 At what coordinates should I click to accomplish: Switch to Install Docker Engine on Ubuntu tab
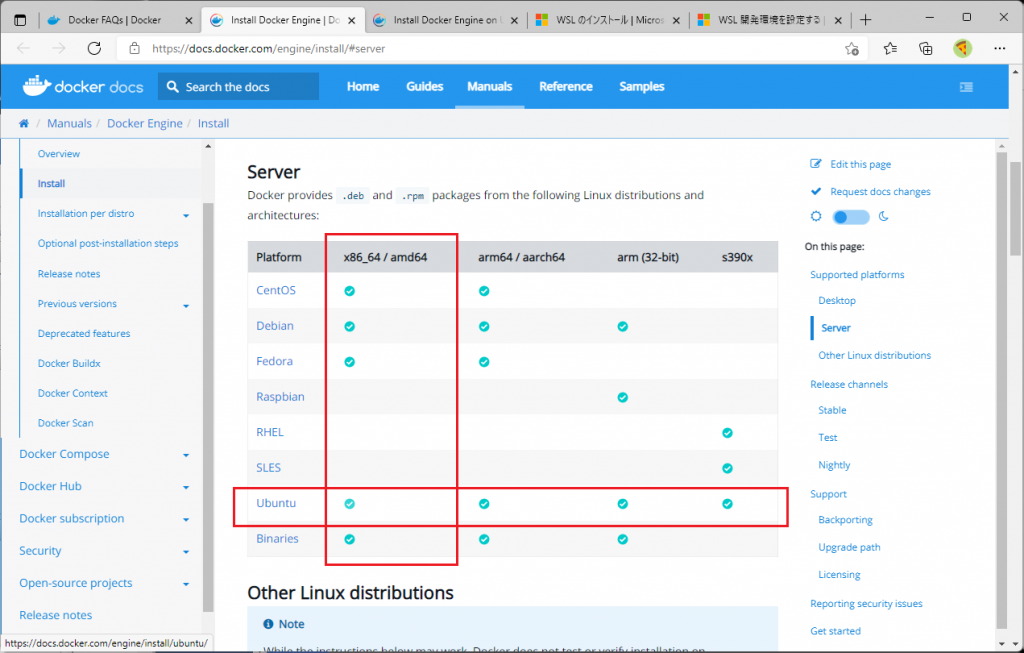click(x=447, y=20)
